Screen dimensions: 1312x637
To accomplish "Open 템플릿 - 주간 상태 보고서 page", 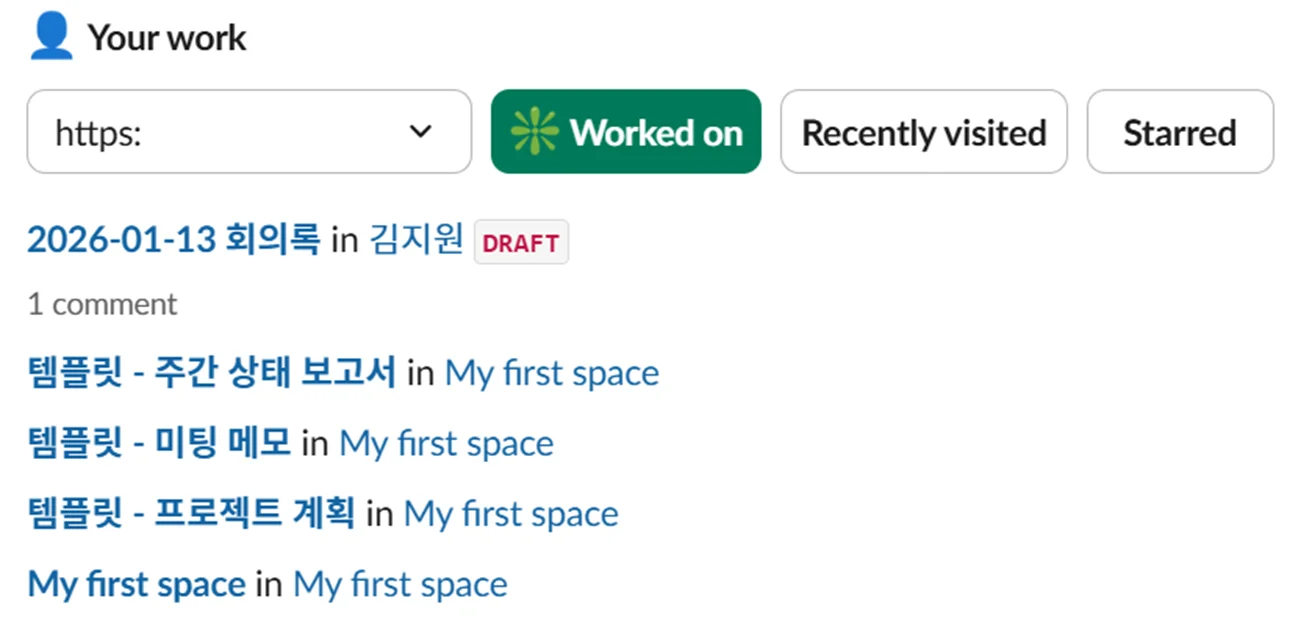I will [x=211, y=373].
